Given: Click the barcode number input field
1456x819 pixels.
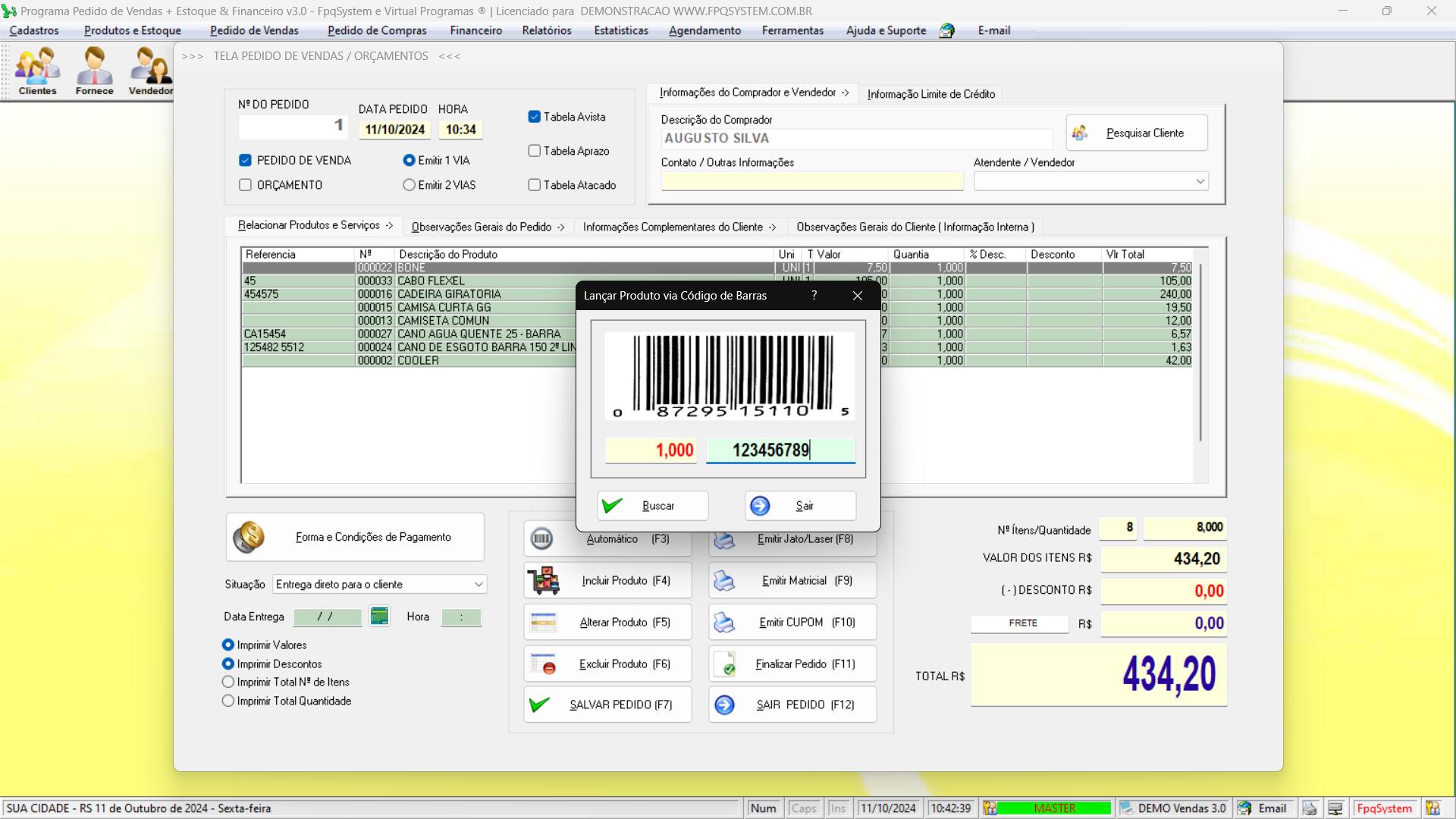Looking at the screenshot, I should point(780,450).
